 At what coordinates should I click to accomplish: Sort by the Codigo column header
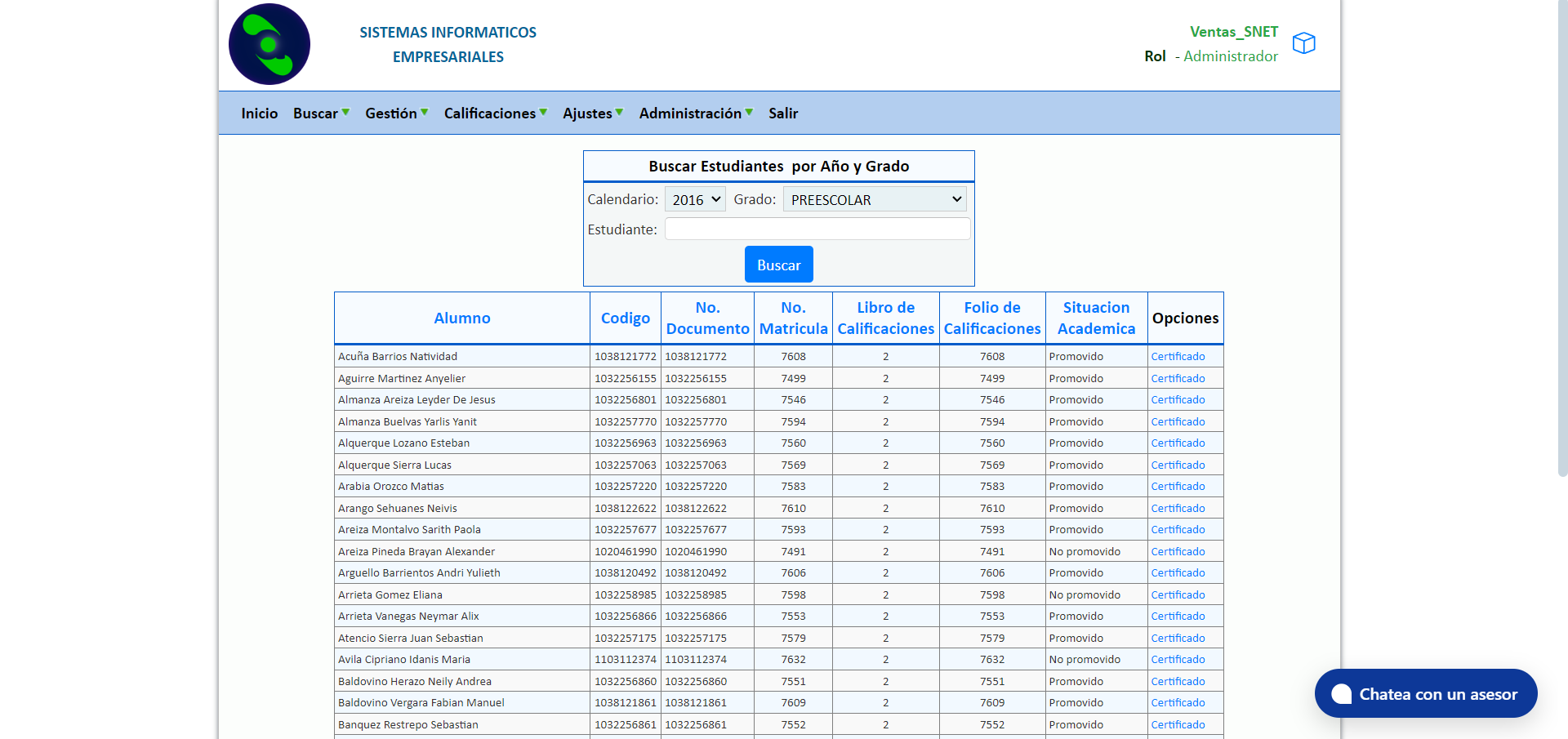point(626,318)
